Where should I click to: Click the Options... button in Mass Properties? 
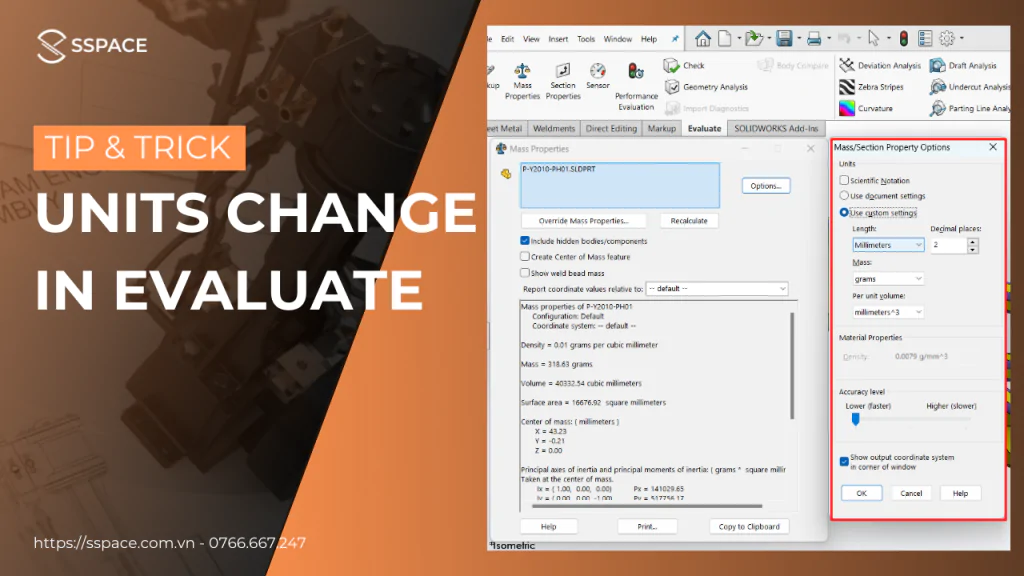pyautogui.click(x=766, y=186)
